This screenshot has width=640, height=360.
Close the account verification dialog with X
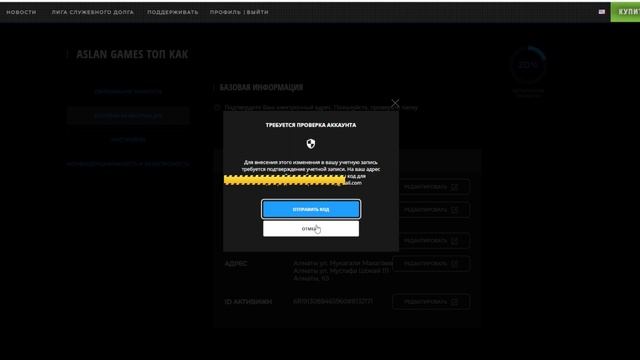[x=395, y=103]
